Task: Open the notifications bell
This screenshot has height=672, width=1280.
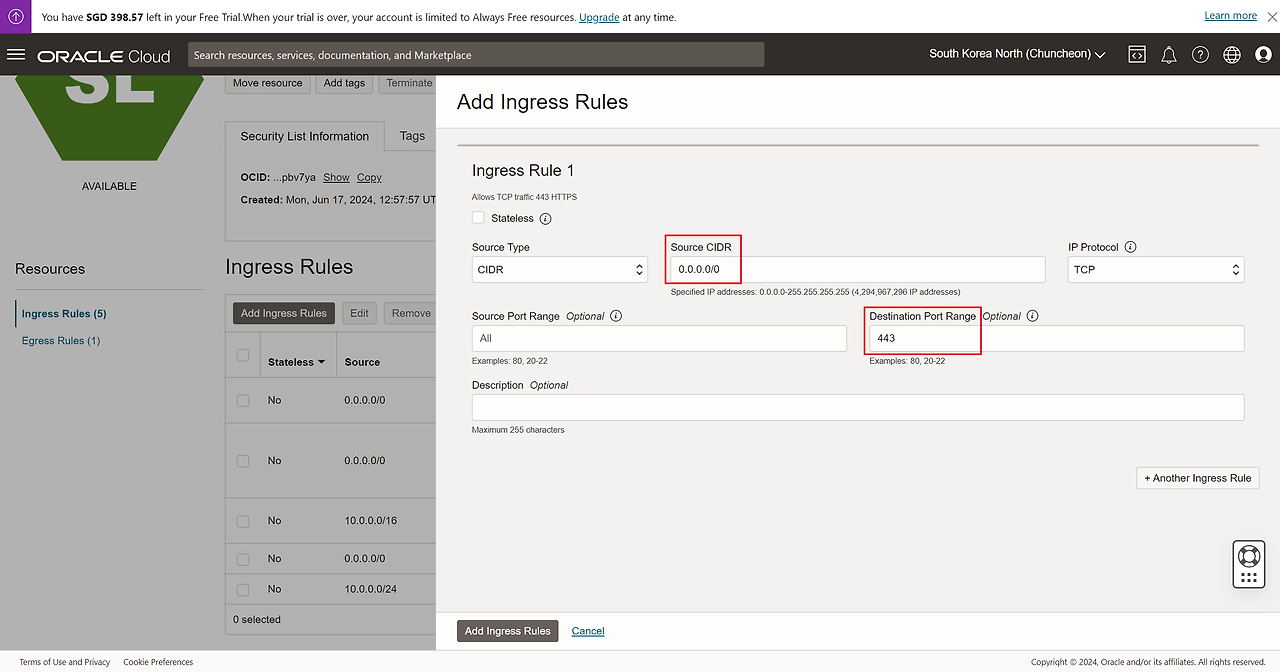Action: click(1168, 55)
